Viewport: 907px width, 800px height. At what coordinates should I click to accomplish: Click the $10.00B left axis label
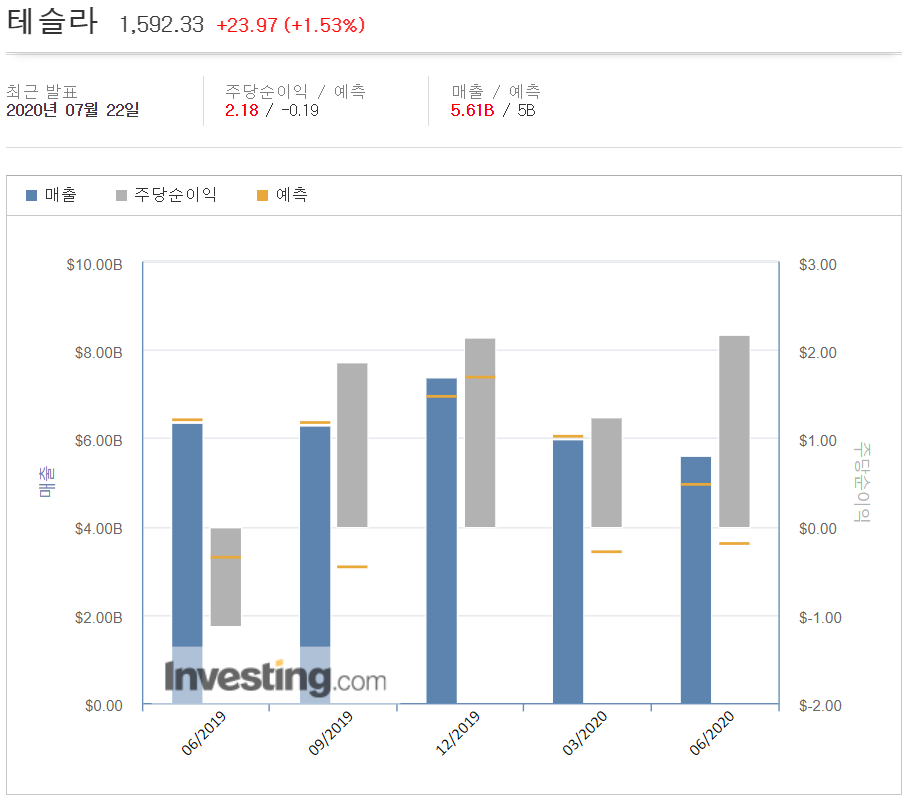(x=95, y=265)
